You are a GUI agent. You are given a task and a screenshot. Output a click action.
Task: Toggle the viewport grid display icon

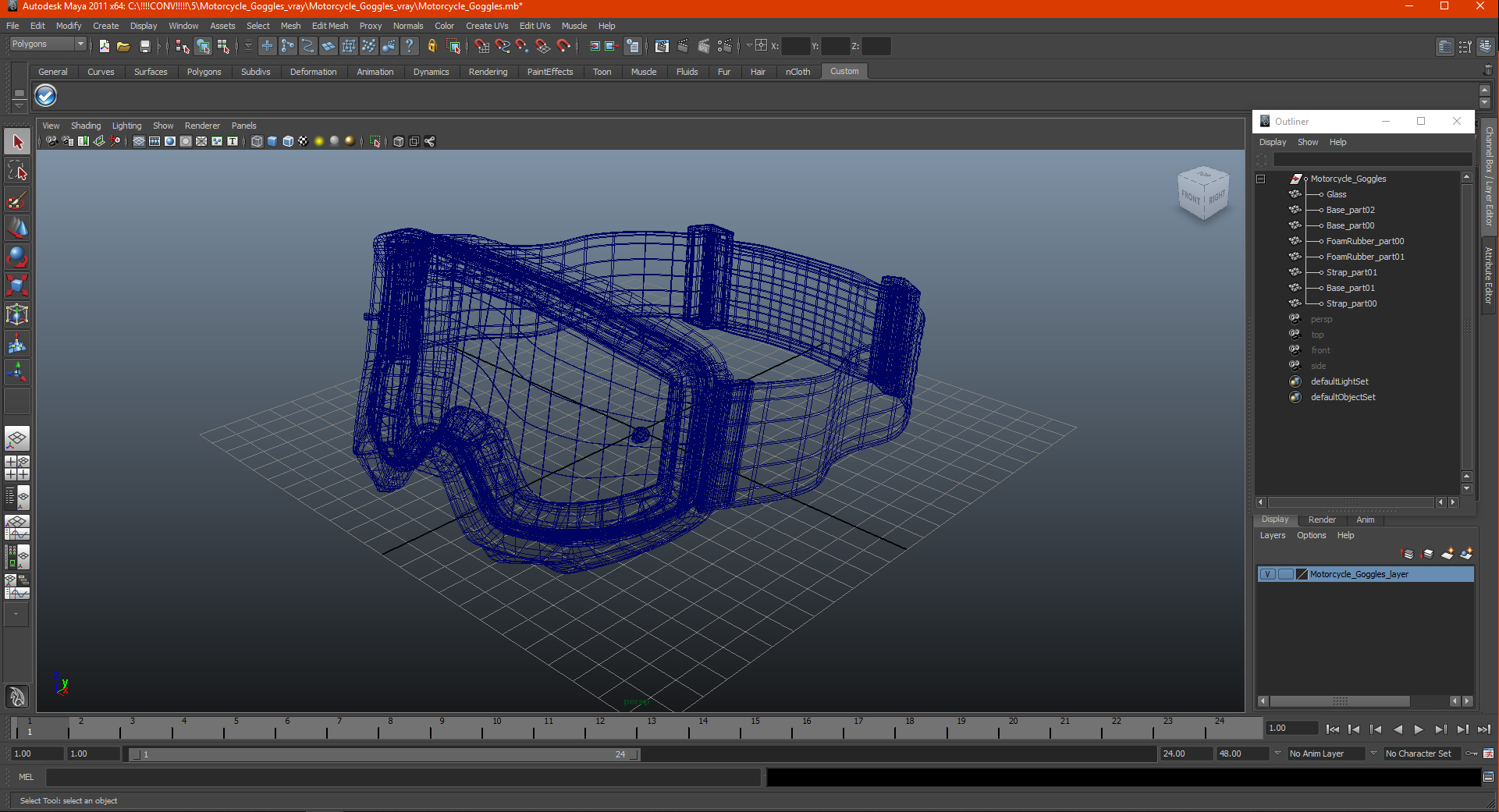[x=139, y=141]
